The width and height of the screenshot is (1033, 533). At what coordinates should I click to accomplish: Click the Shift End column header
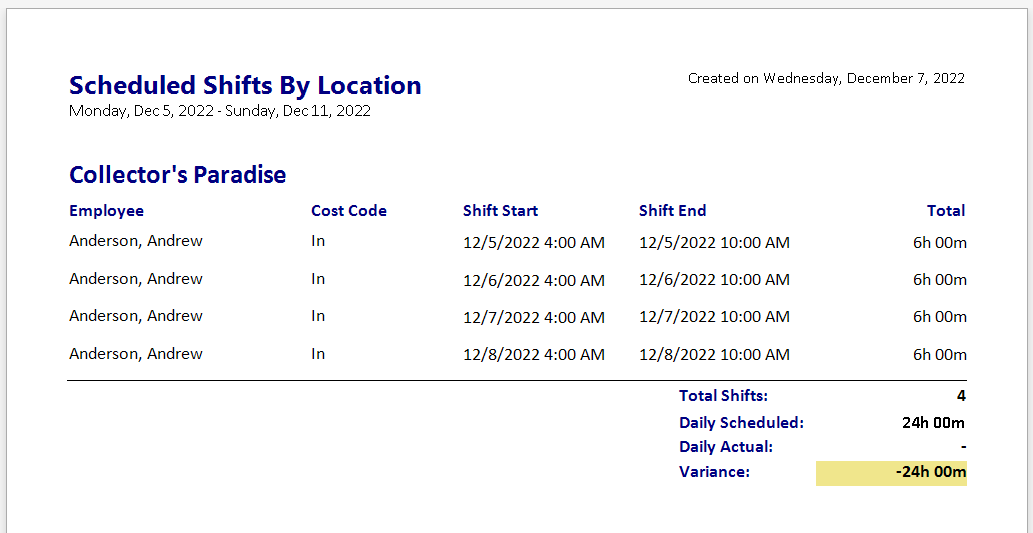coord(672,211)
